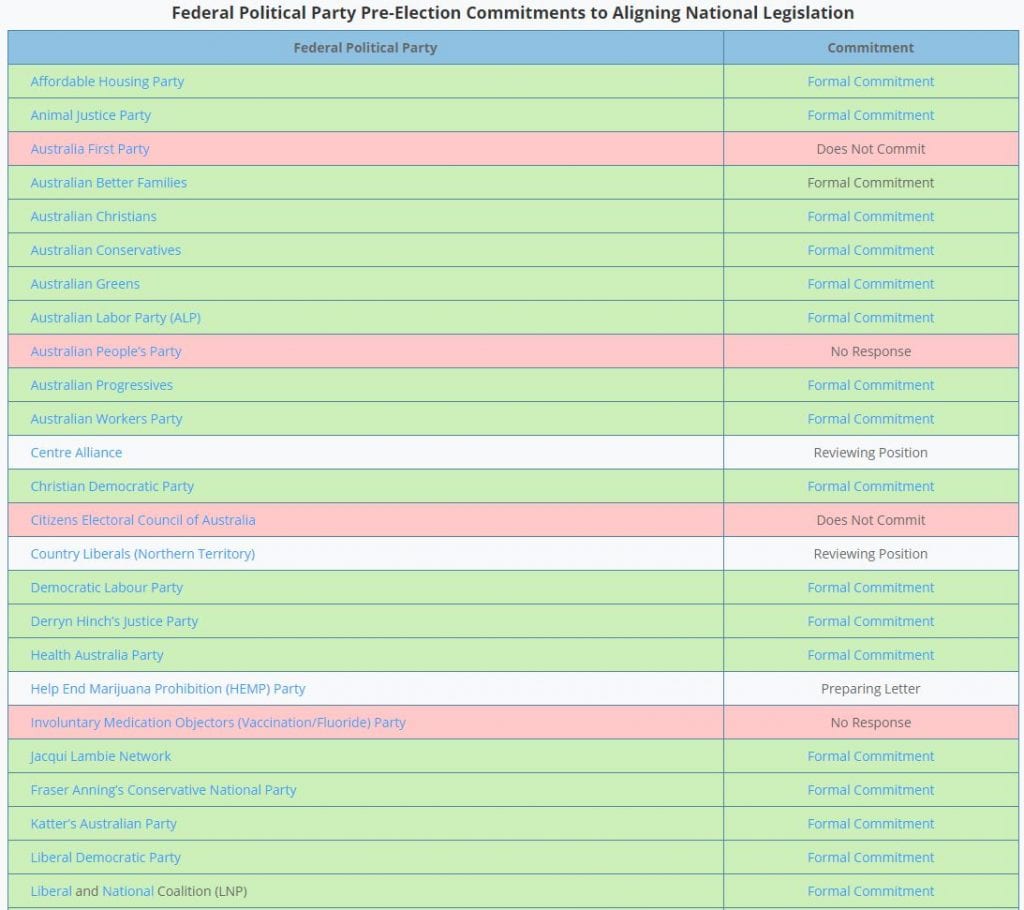This screenshot has width=1024, height=910.
Task: Open Derryn Hinch's Justice Party Formal Commitment link
Action: (871, 621)
